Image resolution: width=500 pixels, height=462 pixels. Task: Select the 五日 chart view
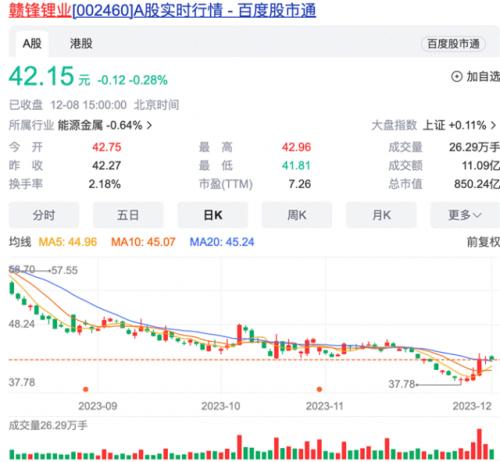pos(128,215)
